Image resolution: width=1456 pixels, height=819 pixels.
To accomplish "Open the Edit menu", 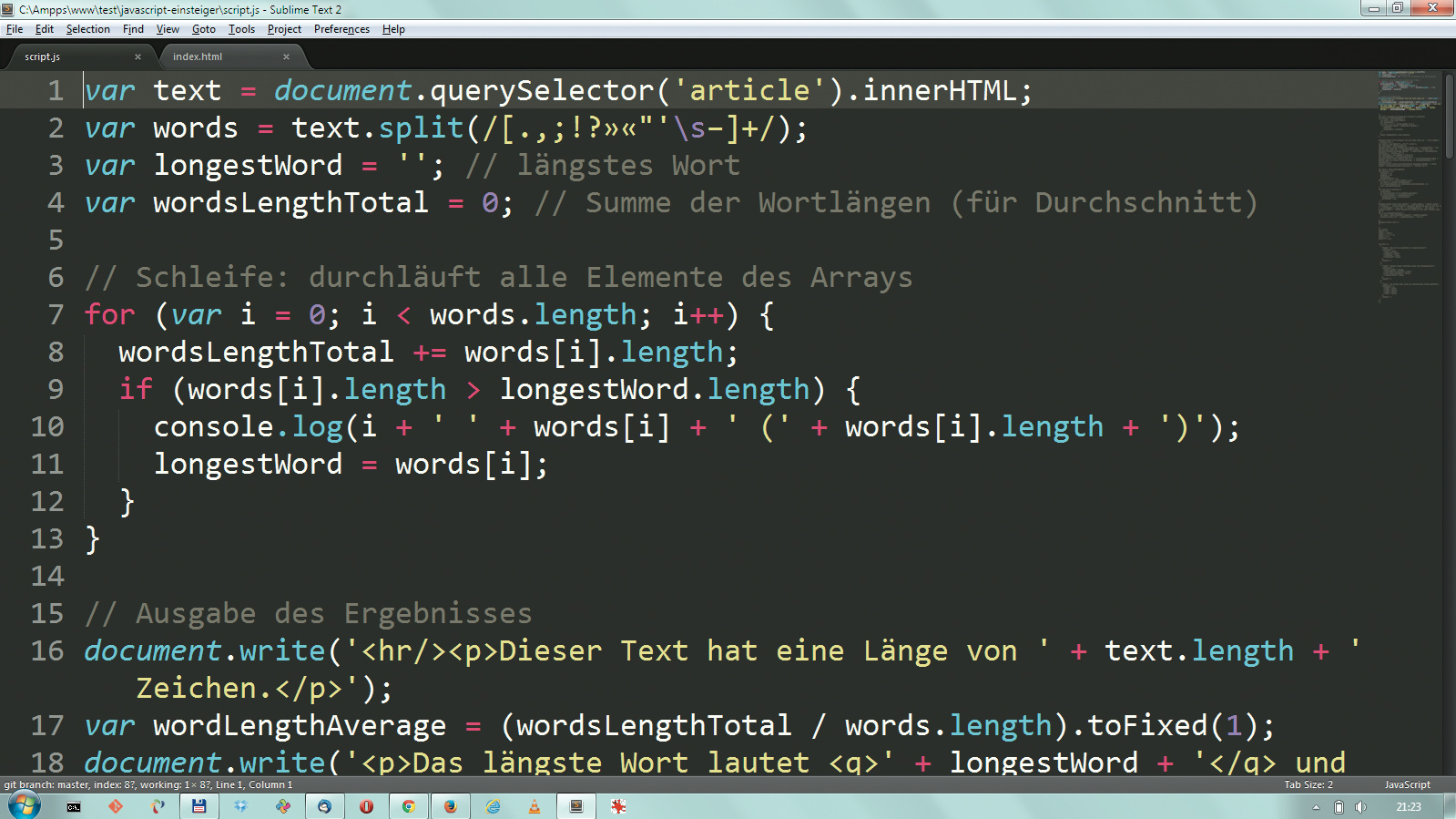I will [45, 29].
